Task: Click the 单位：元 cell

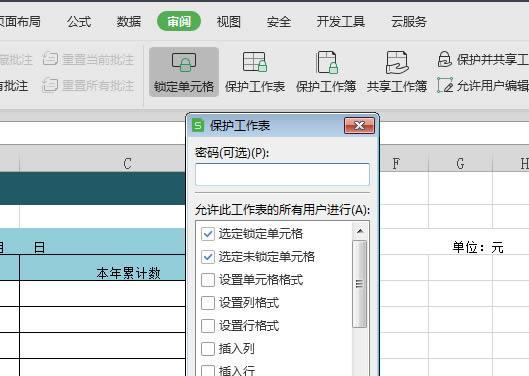Action: coord(478,247)
